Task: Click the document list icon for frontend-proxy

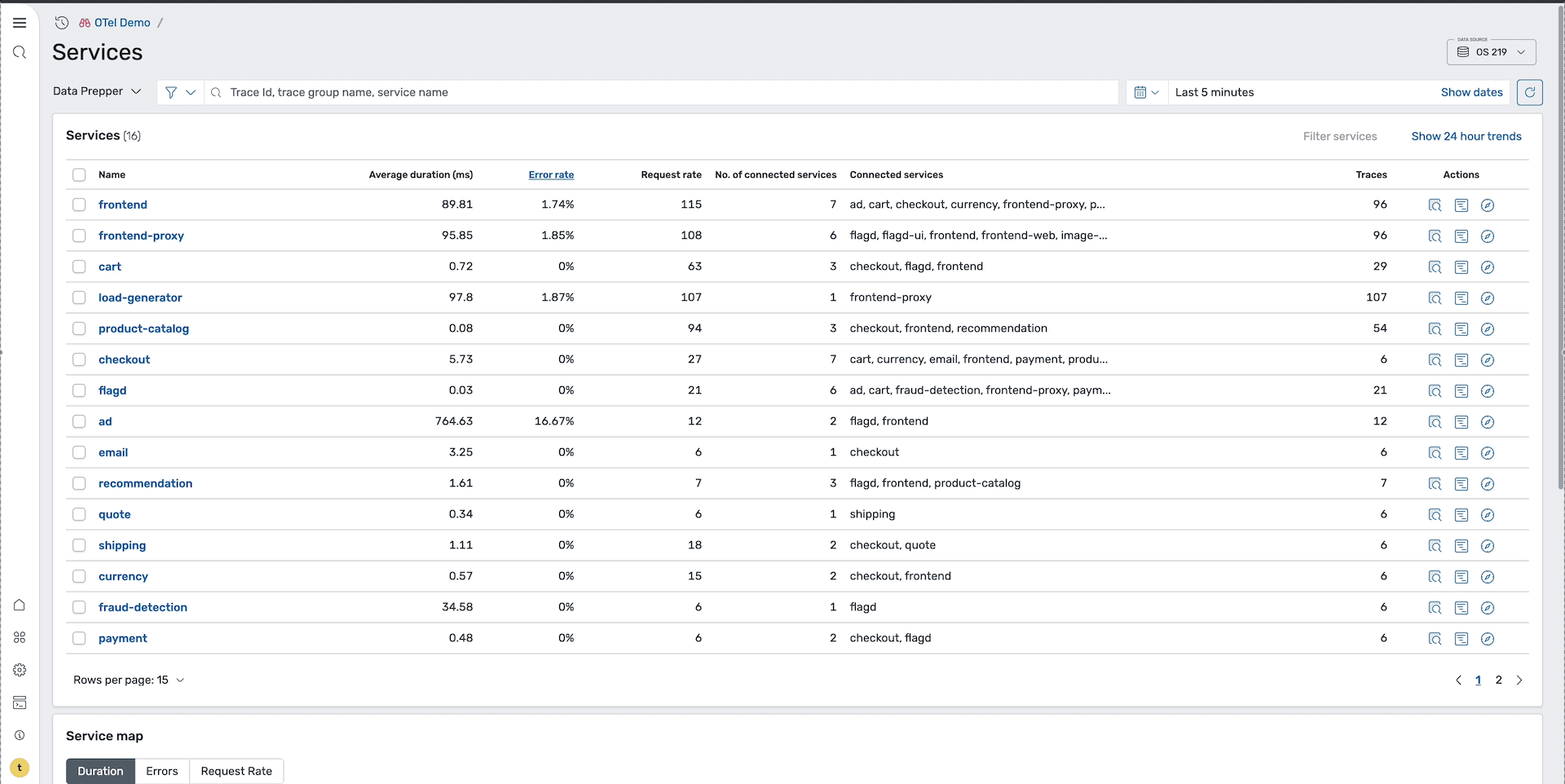Action: point(1461,236)
